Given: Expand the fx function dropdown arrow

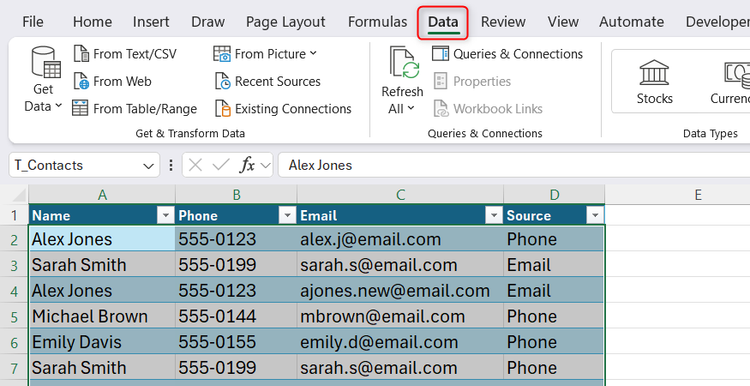Looking at the screenshot, I should click(x=265, y=166).
